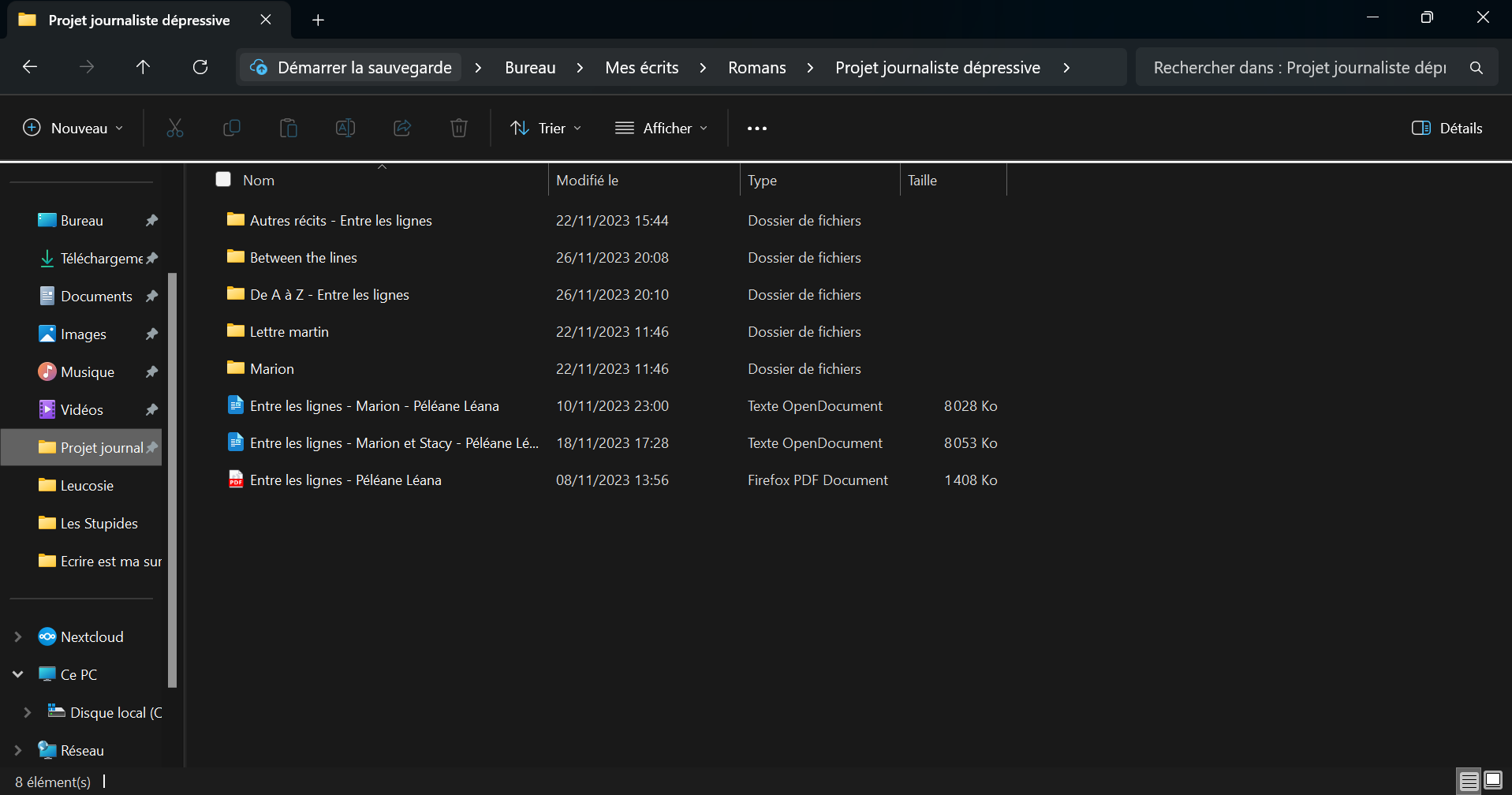Go up one folder level
Screen dimensions: 1512x795
pos(143,67)
